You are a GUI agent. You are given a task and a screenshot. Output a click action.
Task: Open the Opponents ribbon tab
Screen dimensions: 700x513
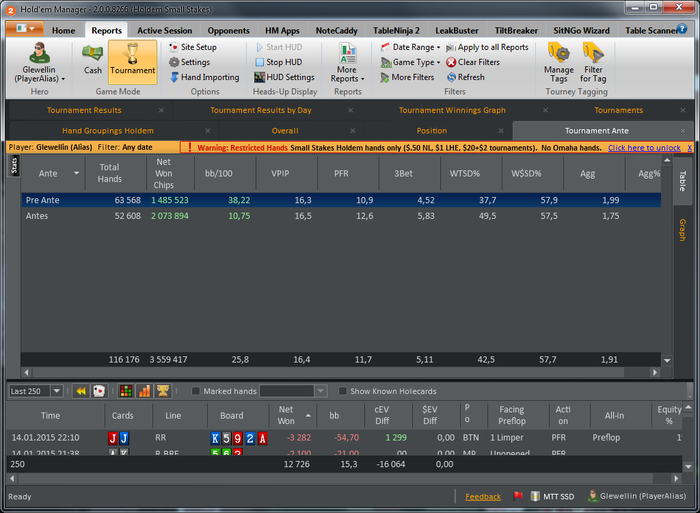[228, 30]
